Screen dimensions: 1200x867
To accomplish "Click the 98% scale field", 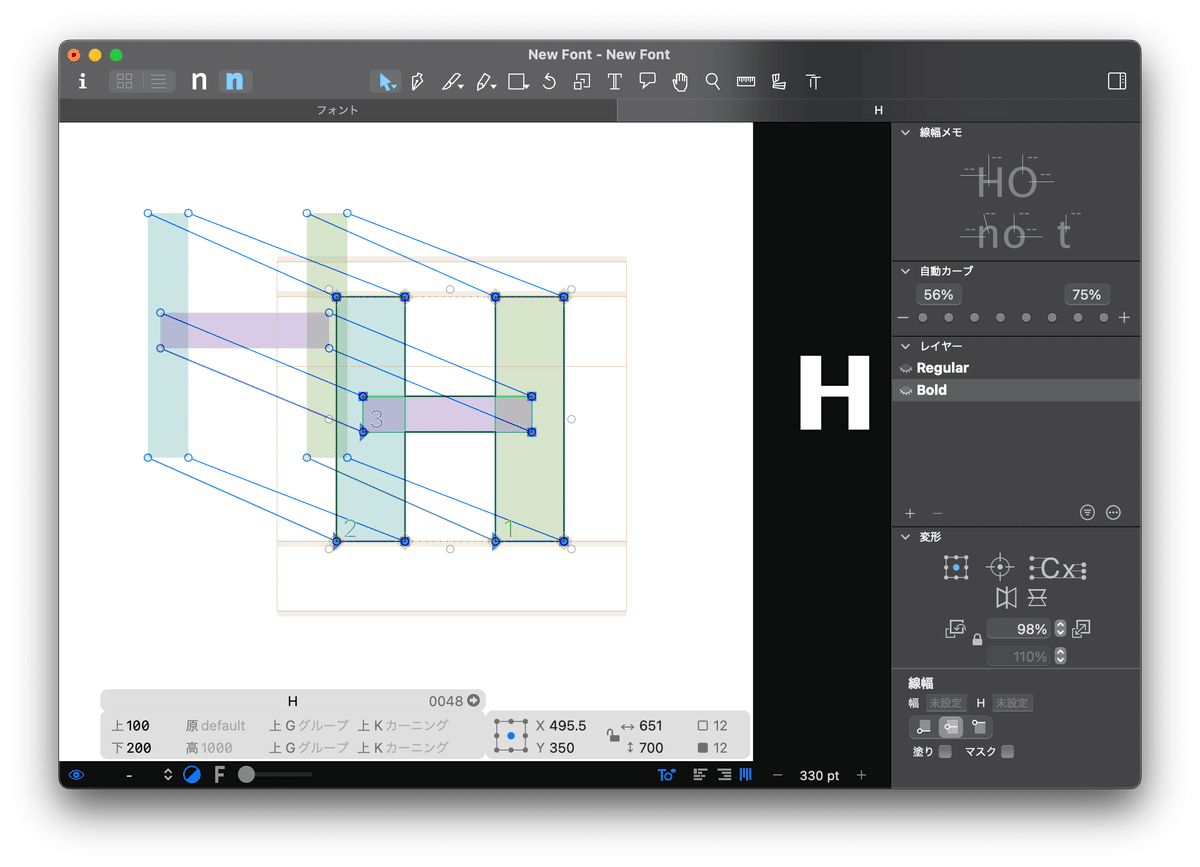I will pyautogui.click(x=1019, y=629).
